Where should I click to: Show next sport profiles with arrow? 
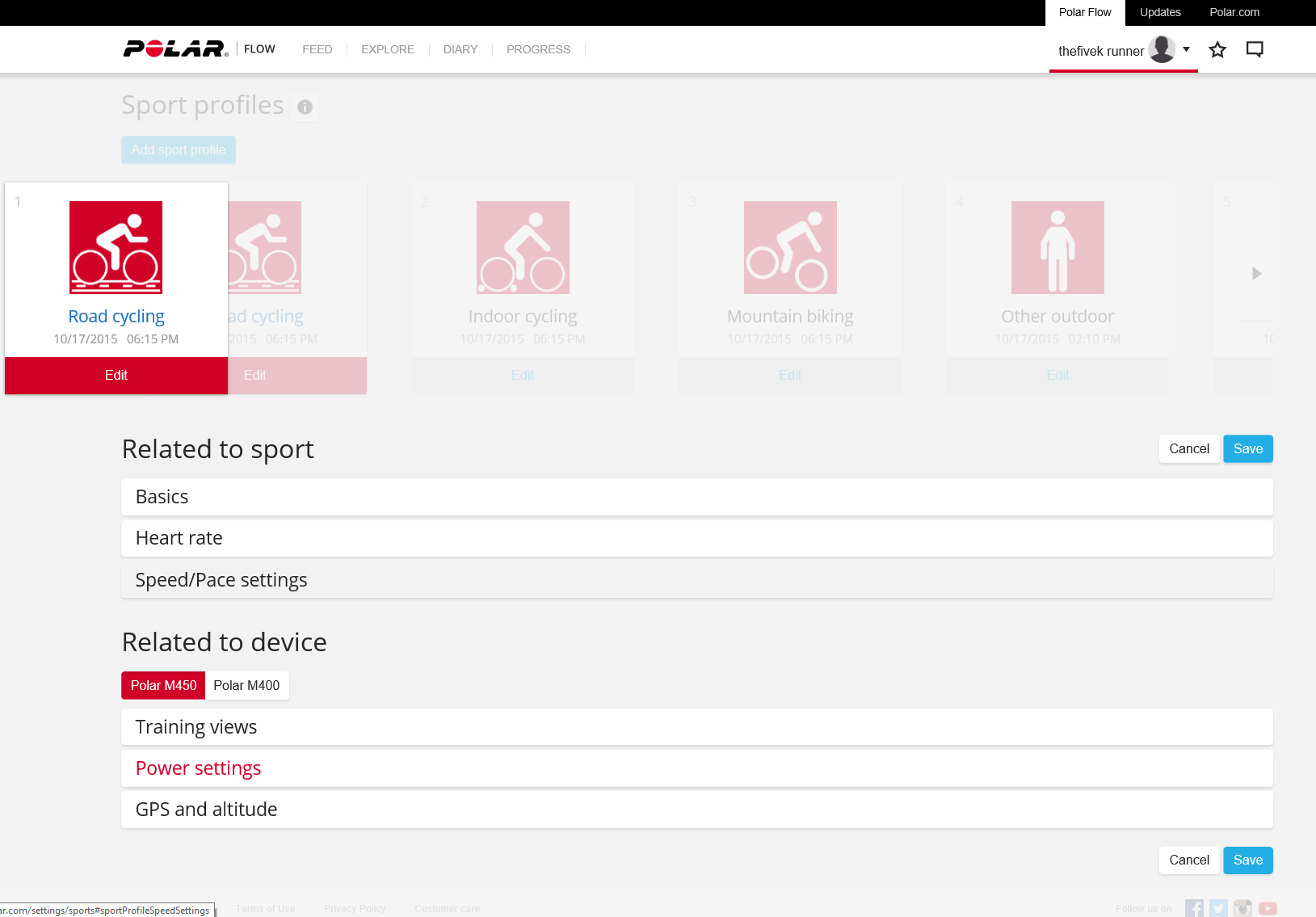click(1256, 274)
